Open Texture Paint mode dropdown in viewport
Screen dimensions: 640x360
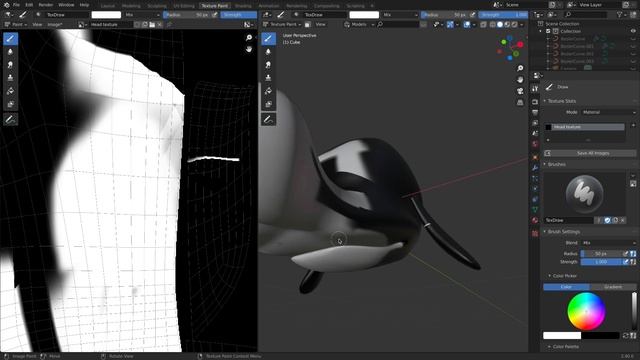pos(282,24)
